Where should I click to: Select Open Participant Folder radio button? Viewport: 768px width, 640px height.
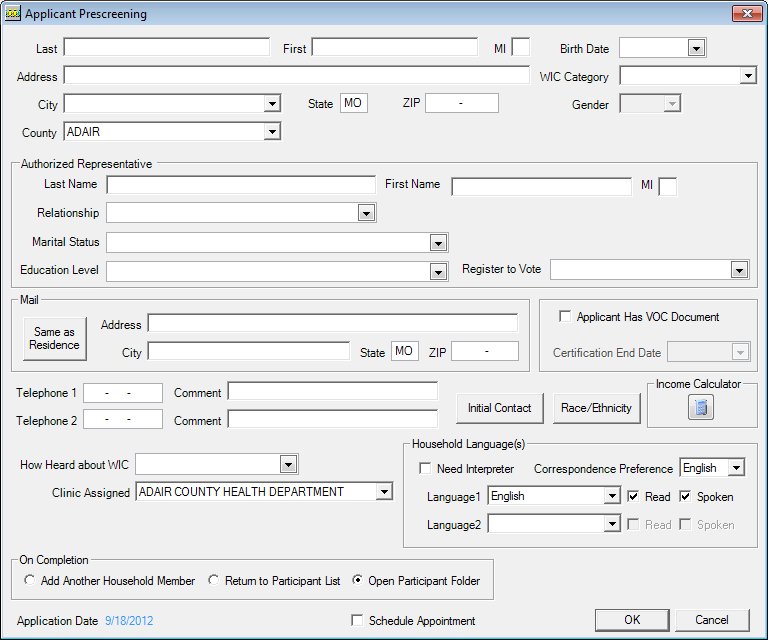[358, 580]
